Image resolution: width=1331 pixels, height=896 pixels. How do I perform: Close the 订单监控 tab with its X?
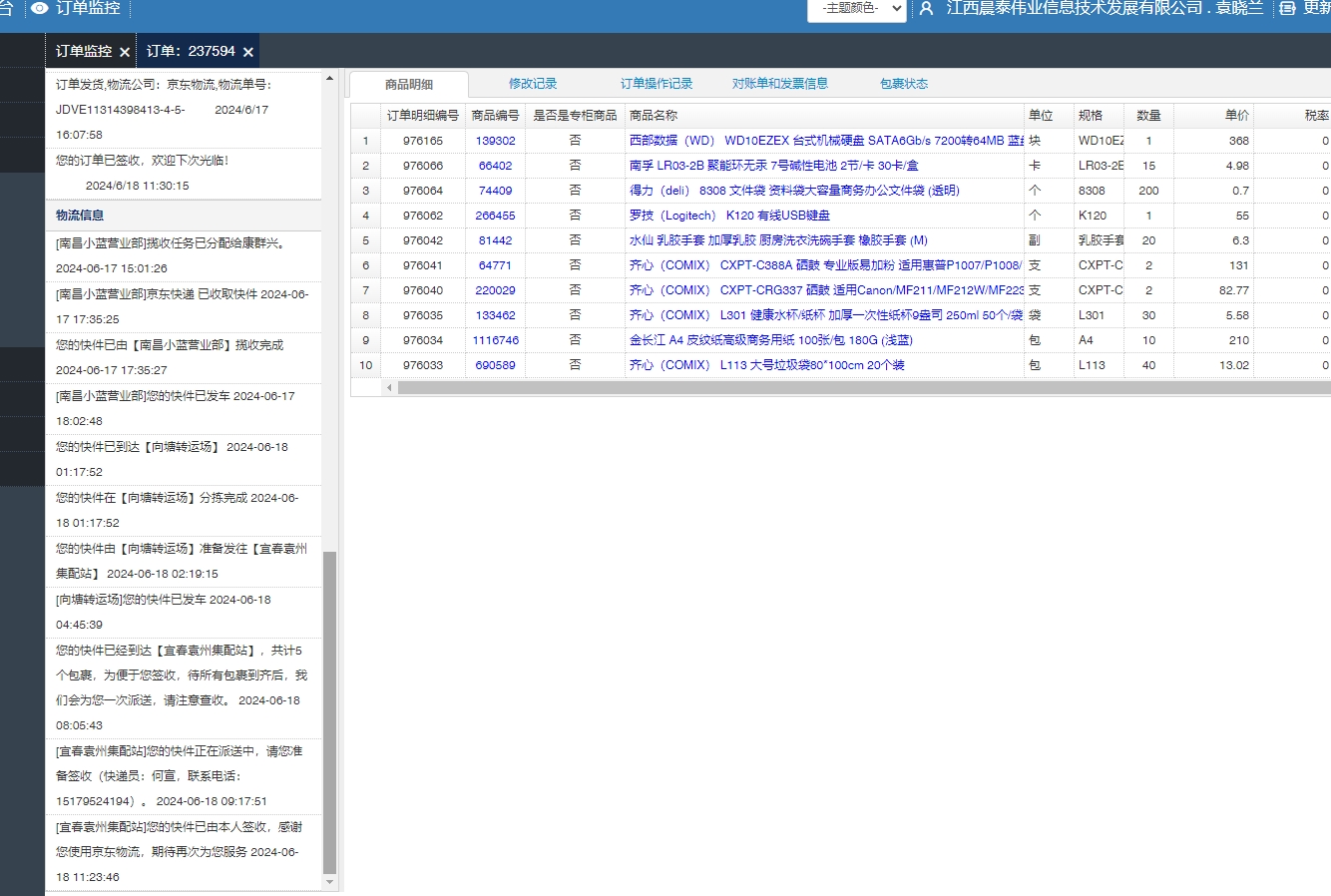tap(125, 52)
